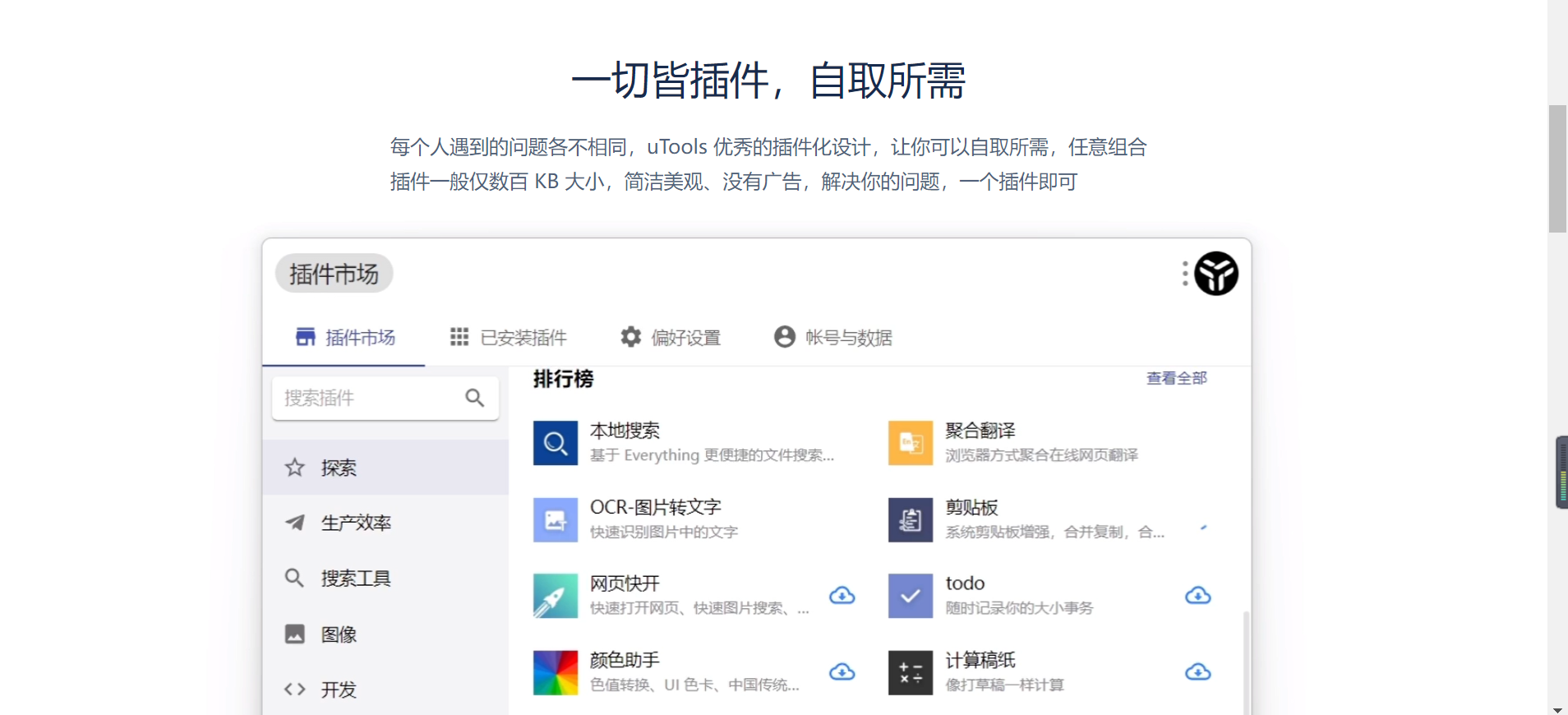Switch to the 已安装插件 tab
Viewport: 1568px width, 715px height.
coord(509,337)
